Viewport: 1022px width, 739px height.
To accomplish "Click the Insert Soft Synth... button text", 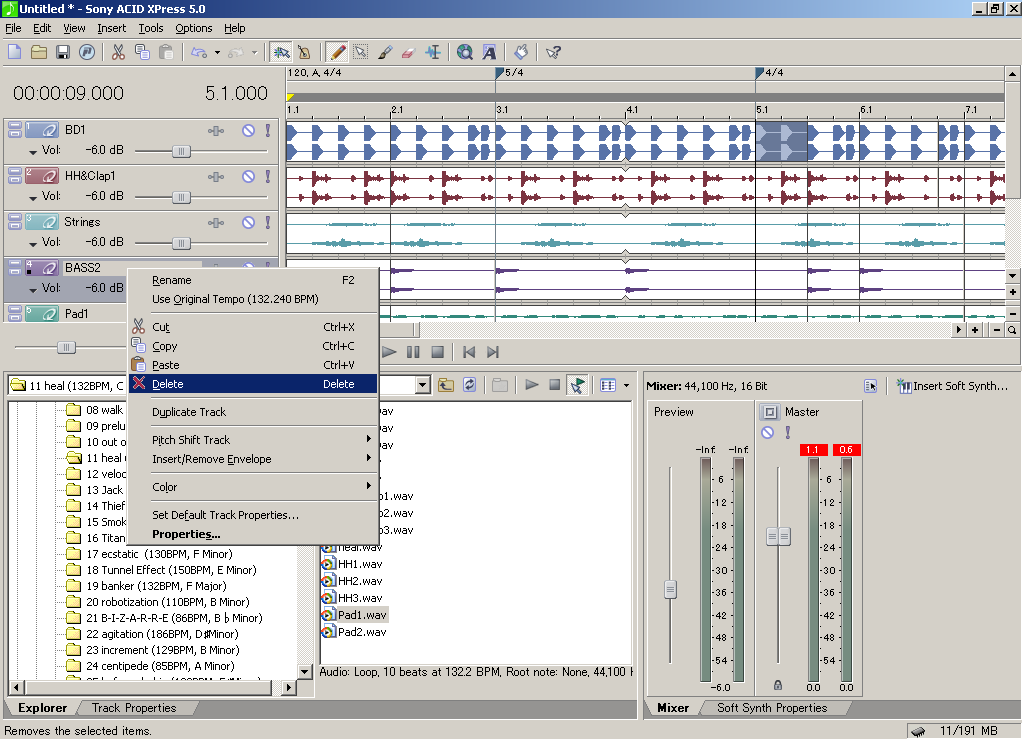I will (x=960, y=386).
